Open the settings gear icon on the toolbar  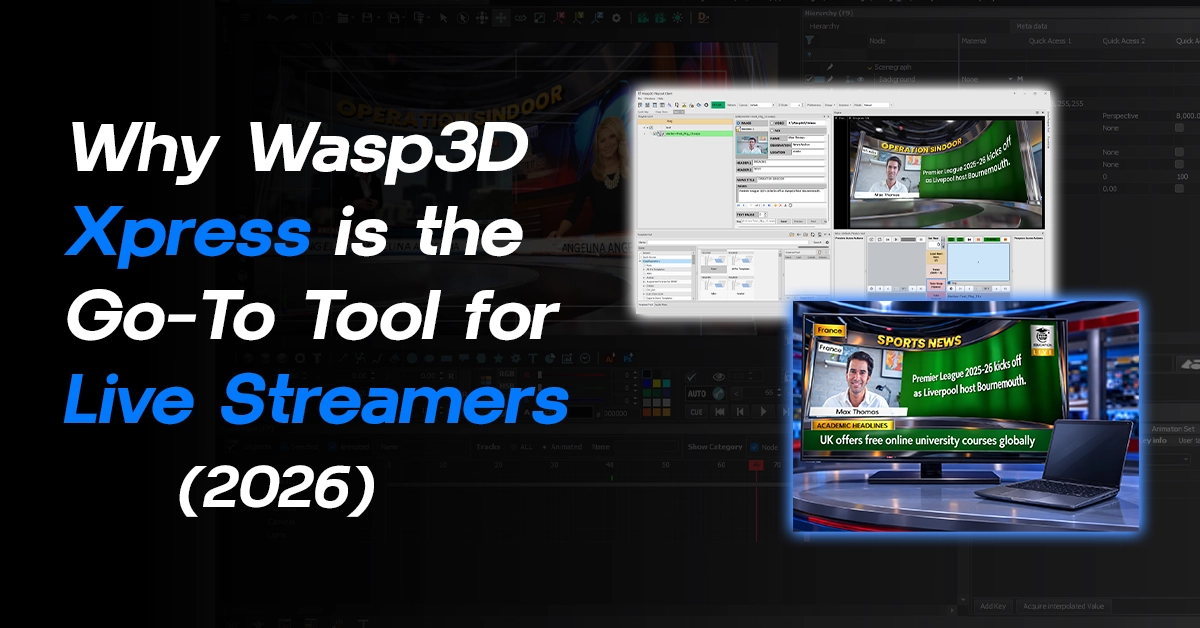click(x=616, y=17)
